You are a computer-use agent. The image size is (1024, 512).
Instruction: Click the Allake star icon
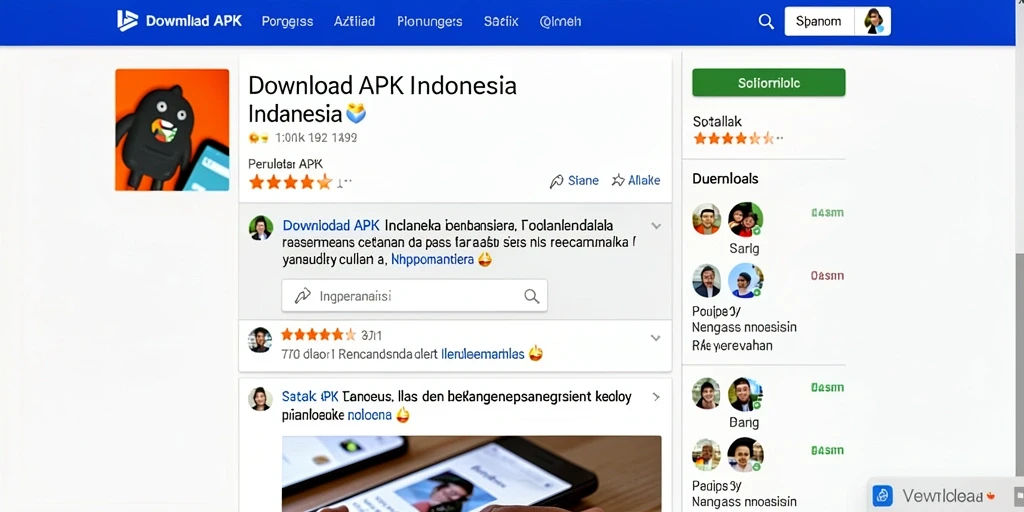617,180
